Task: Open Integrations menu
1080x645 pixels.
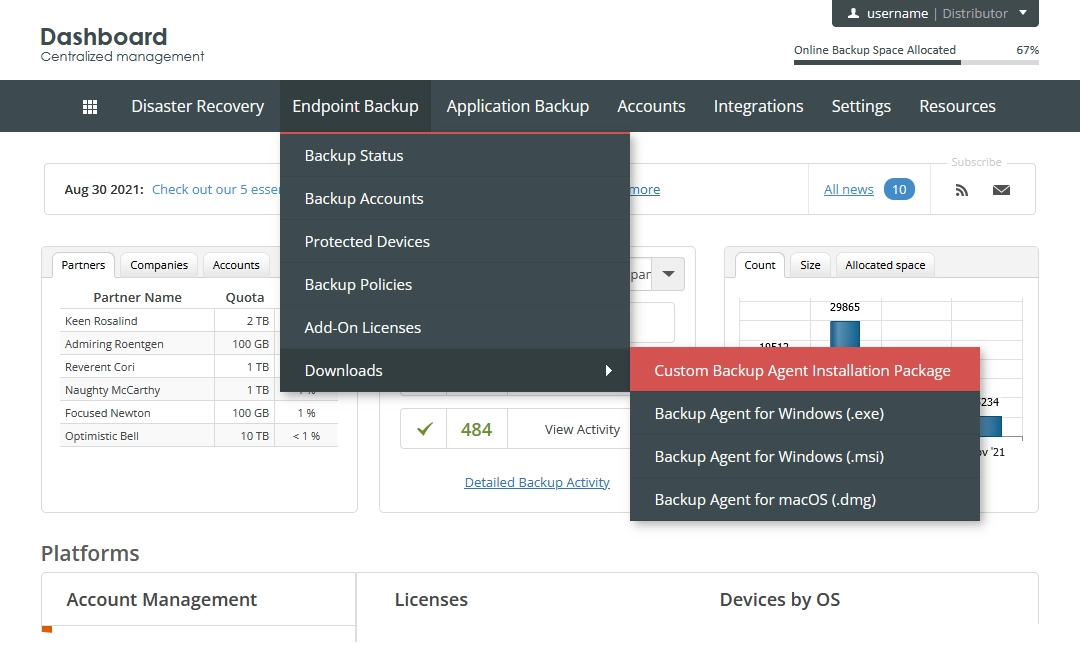Action: (758, 106)
